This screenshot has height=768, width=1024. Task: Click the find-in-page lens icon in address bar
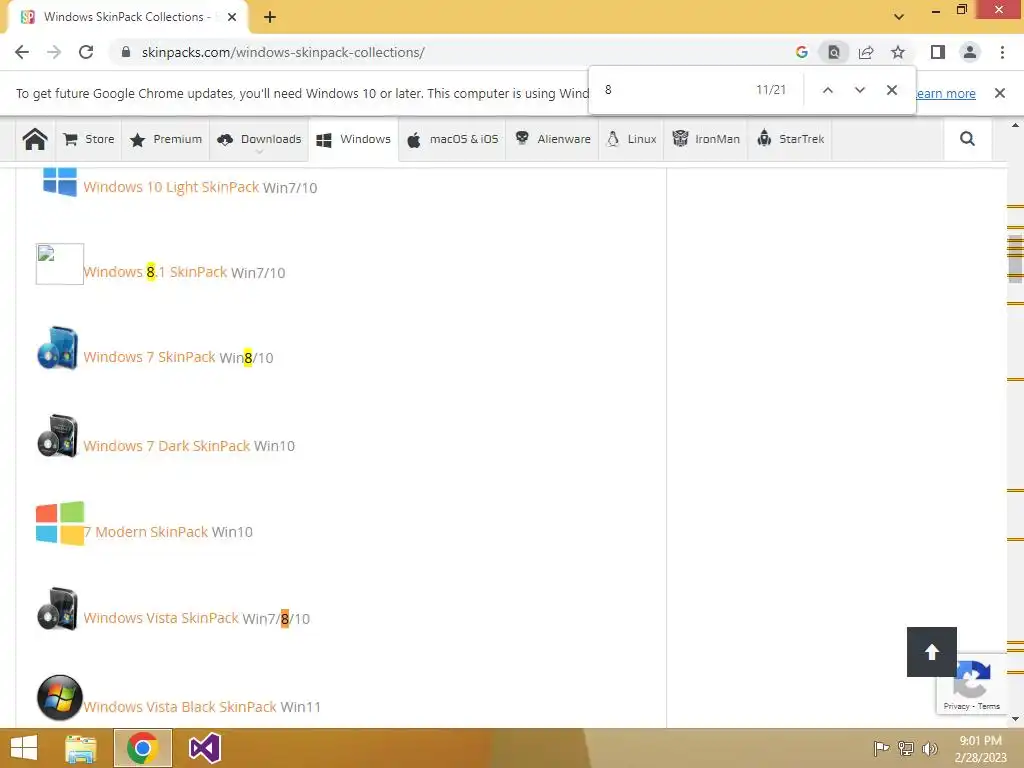click(x=834, y=52)
